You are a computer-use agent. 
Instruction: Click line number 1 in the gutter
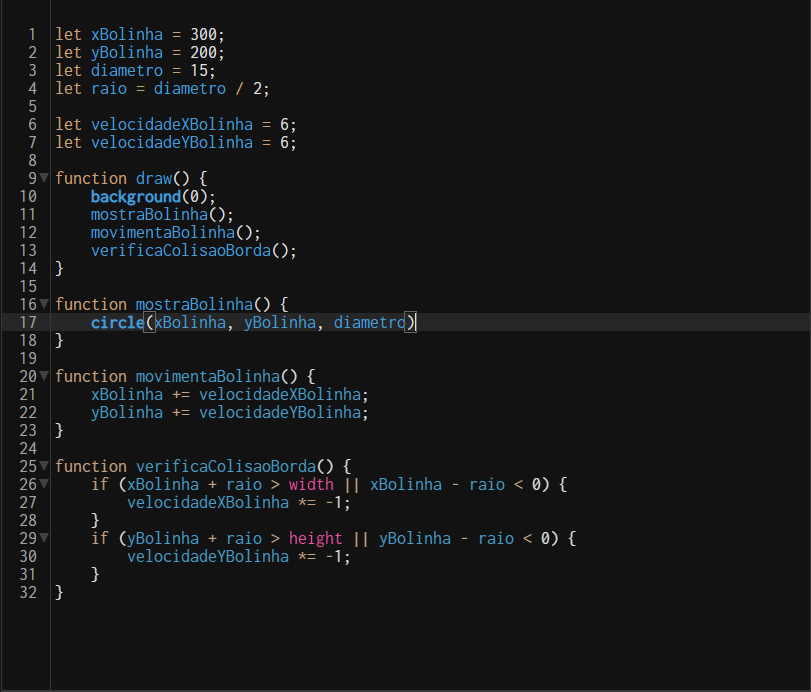(x=32, y=35)
